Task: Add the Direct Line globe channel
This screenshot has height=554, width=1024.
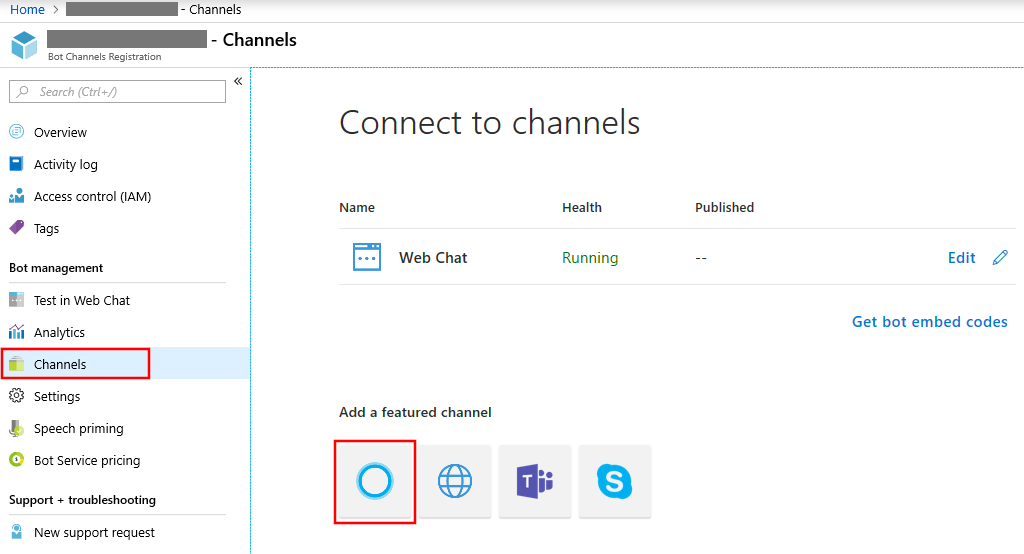Action: pyautogui.click(x=455, y=481)
